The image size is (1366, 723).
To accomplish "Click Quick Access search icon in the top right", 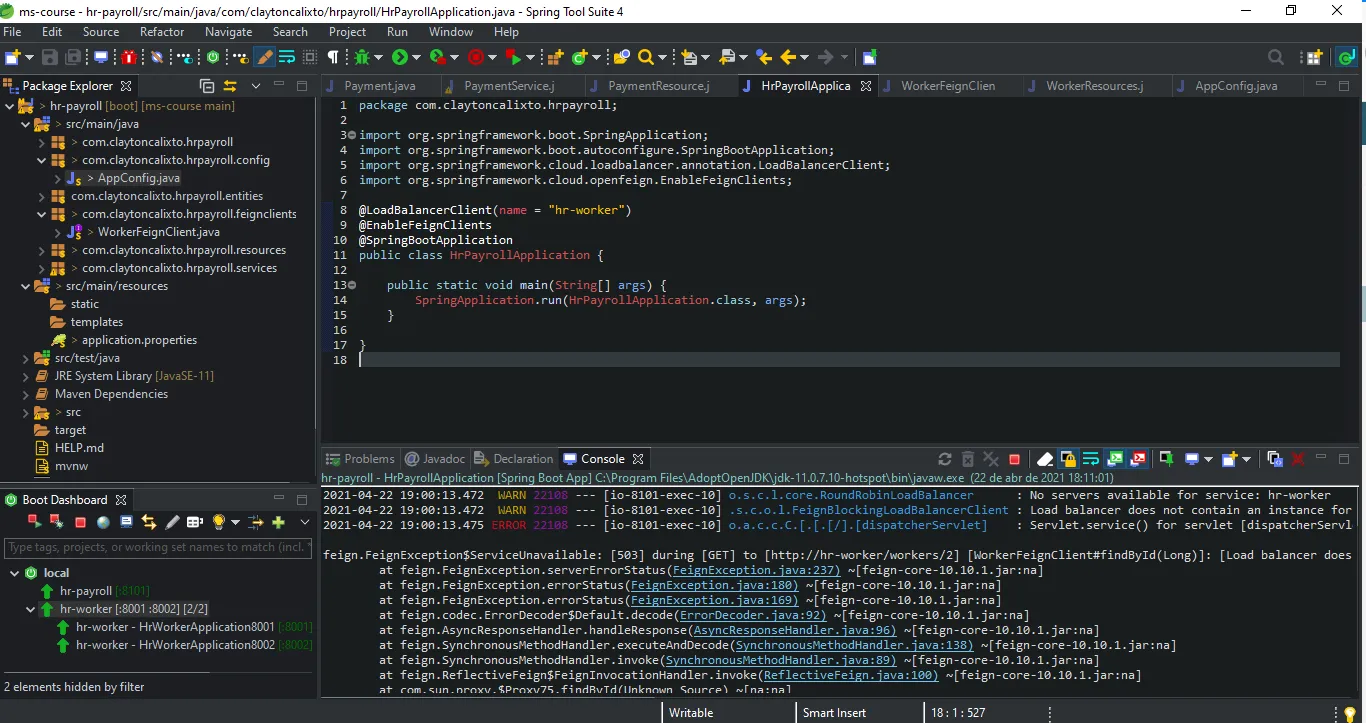I will [1276, 57].
